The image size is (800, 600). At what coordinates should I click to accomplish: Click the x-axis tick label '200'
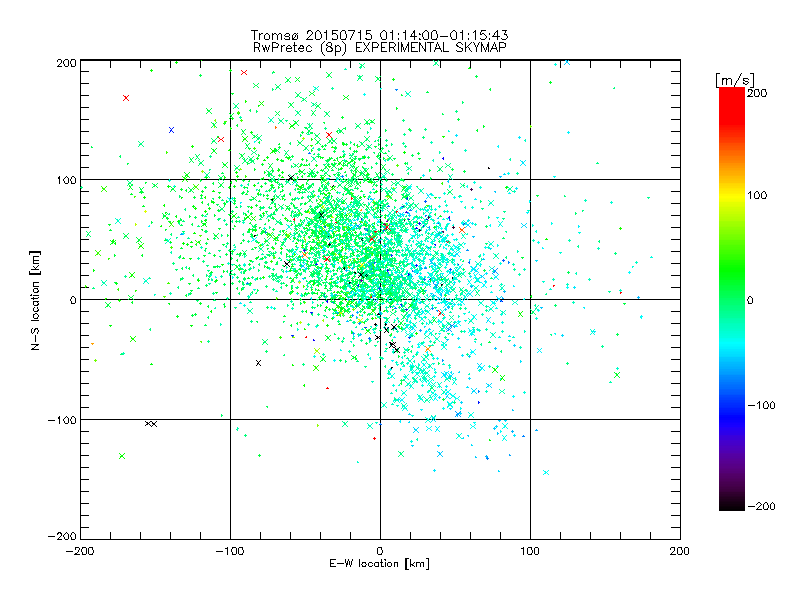click(x=680, y=551)
